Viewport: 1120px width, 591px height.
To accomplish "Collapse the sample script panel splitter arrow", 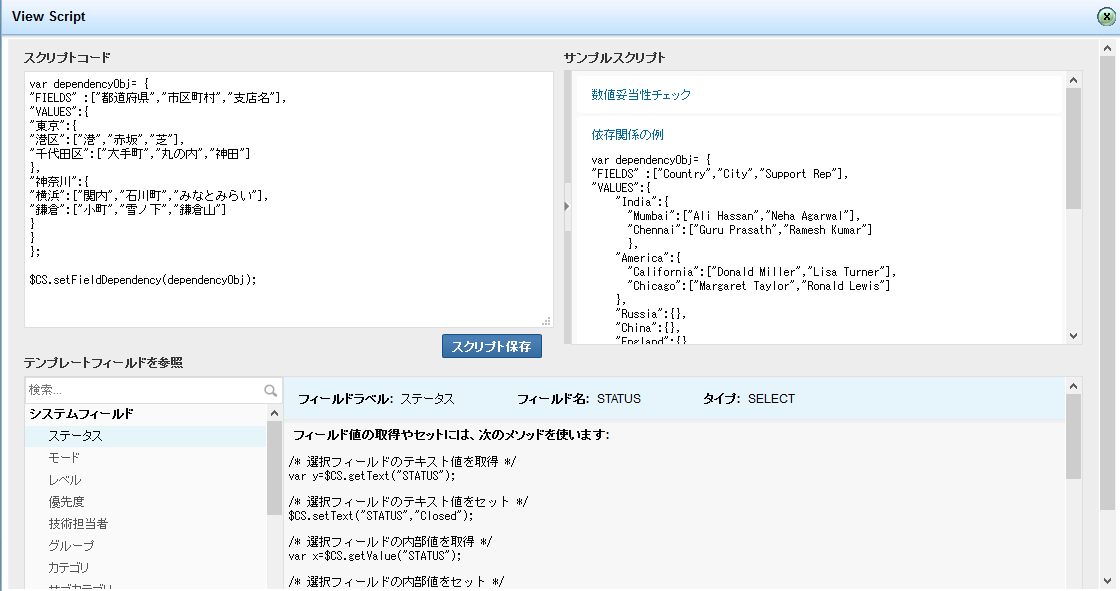I will 567,206.
